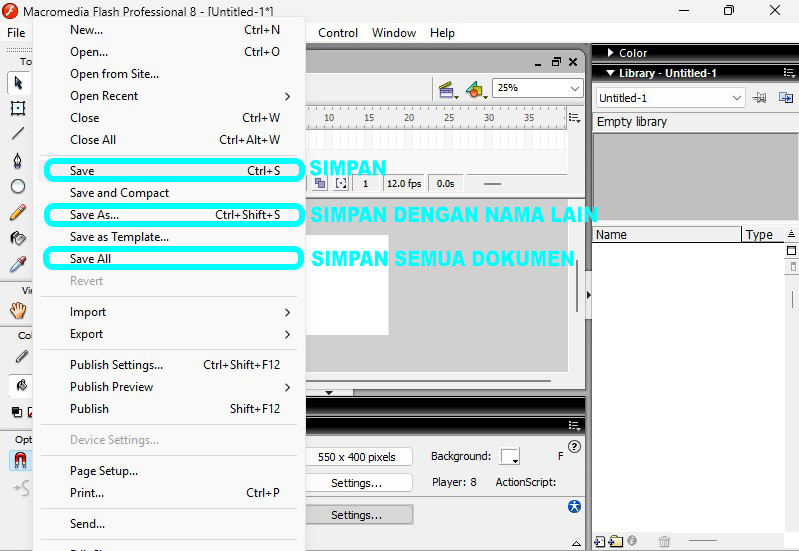Select the Oval tool
799x551 pixels.
18,187
